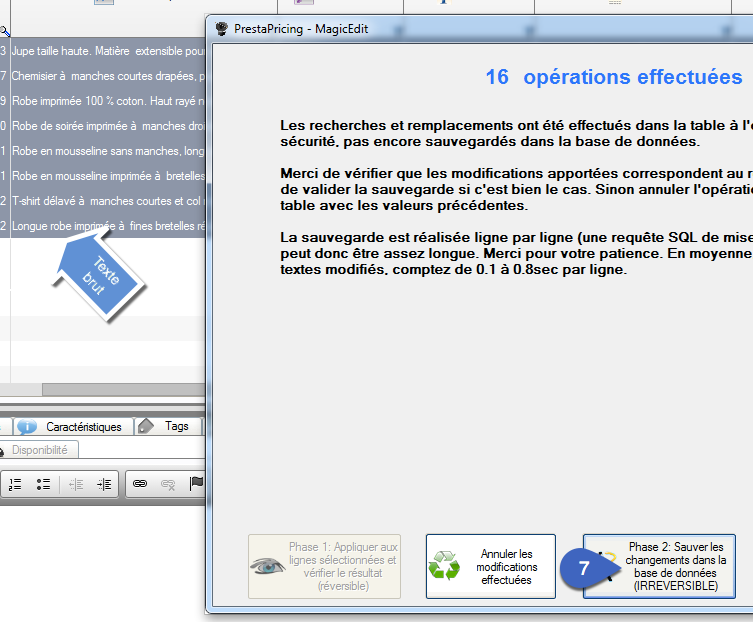Open the Disponibilité sub-tab
This screenshot has width=753, height=622.
tap(38, 450)
